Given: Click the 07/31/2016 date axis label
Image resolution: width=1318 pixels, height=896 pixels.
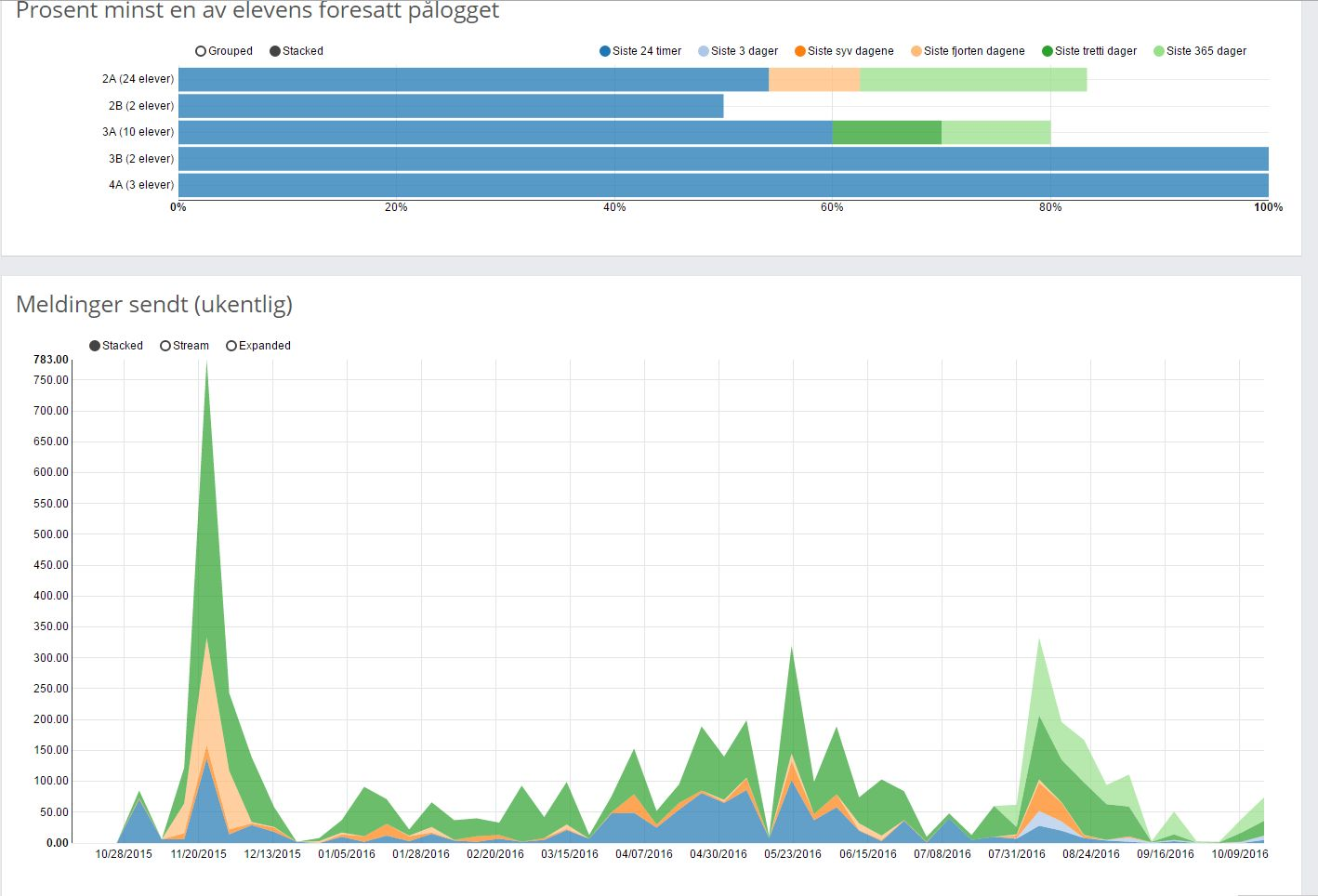Looking at the screenshot, I should [1017, 854].
